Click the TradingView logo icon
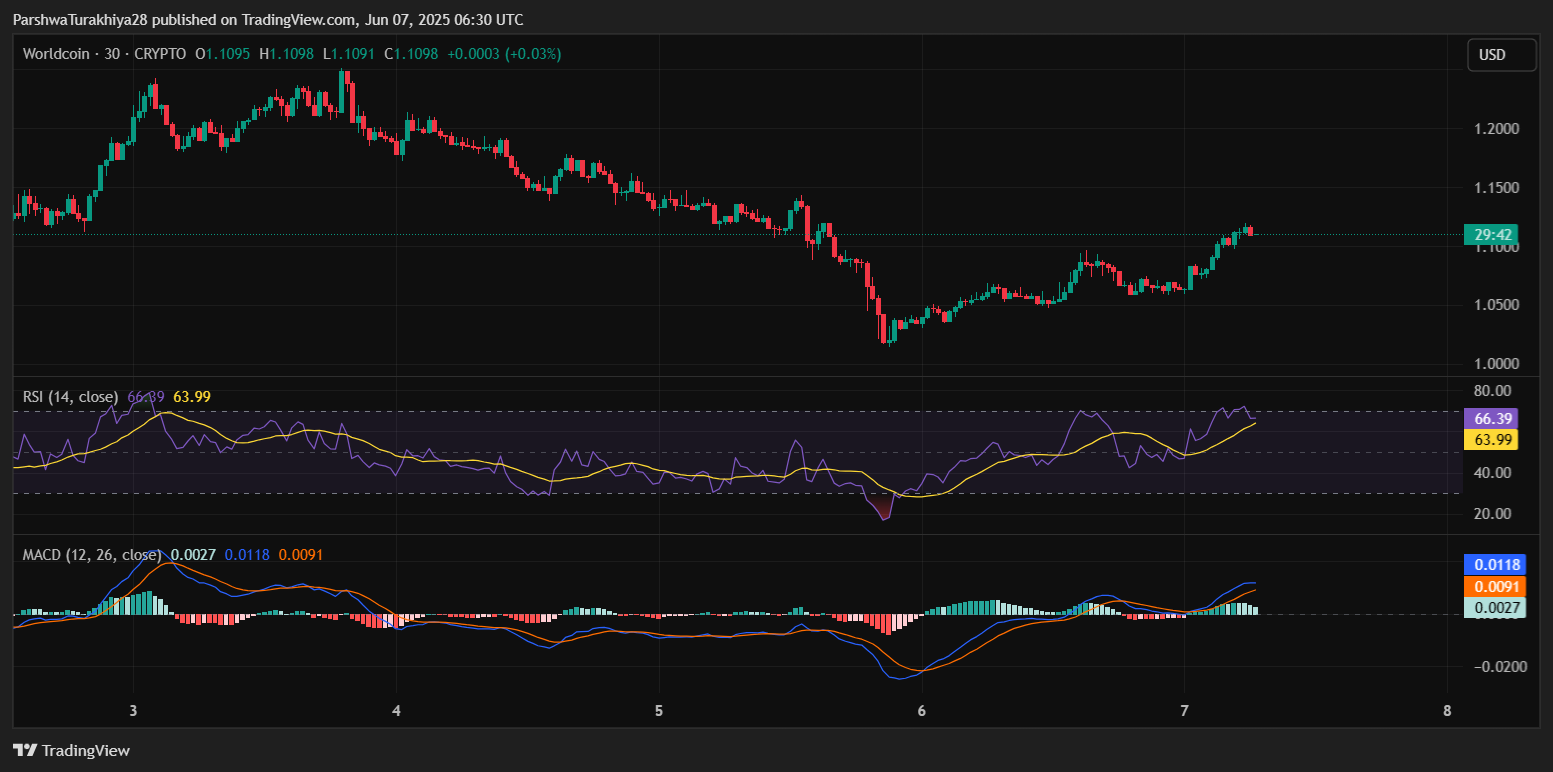 click(x=25, y=750)
